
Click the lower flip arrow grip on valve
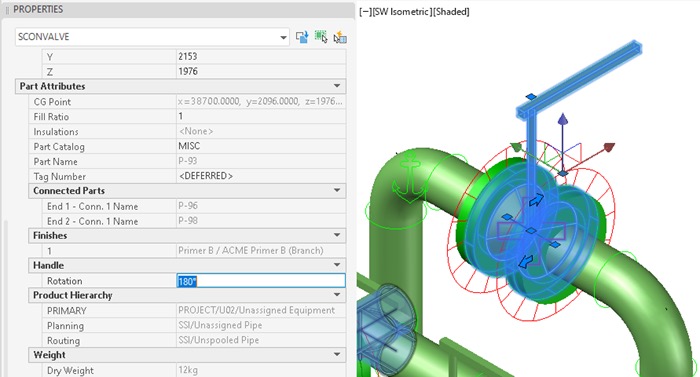coord(525,262)
